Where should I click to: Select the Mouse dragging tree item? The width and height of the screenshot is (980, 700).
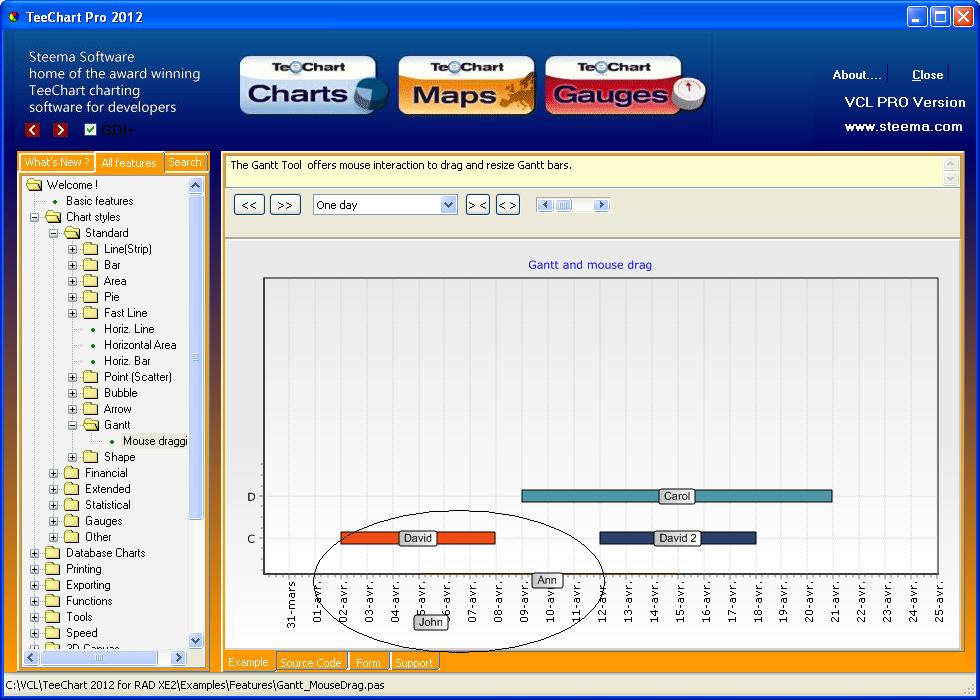(x=155, y=441)
